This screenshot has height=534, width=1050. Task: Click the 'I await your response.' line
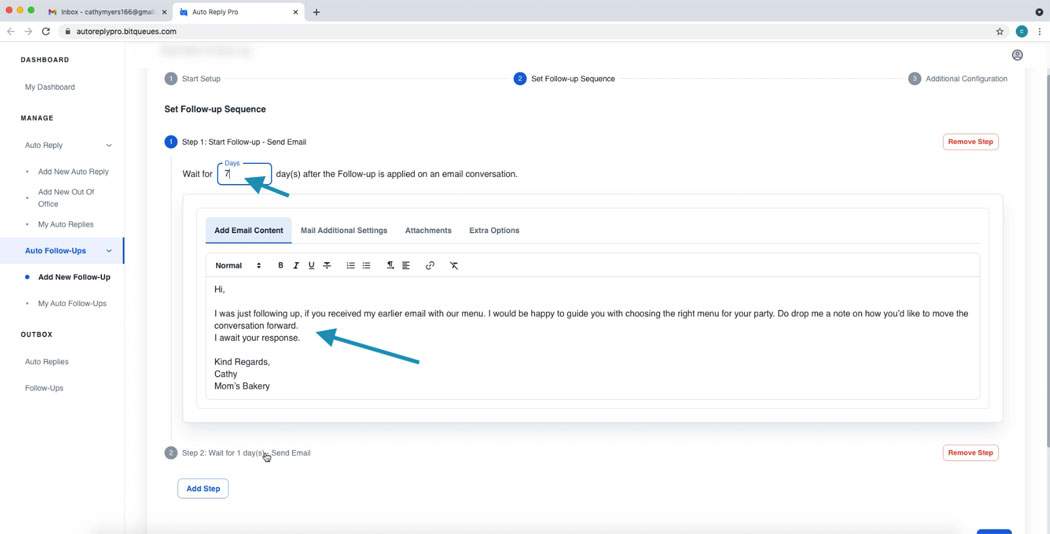pyautogui.click(x=257, y=338)
